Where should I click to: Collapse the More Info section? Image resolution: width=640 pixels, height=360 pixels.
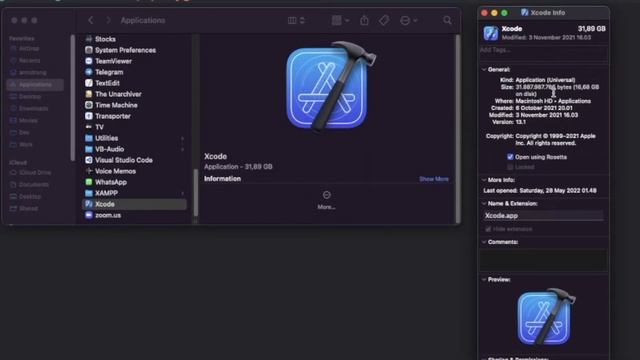(484, 180)
